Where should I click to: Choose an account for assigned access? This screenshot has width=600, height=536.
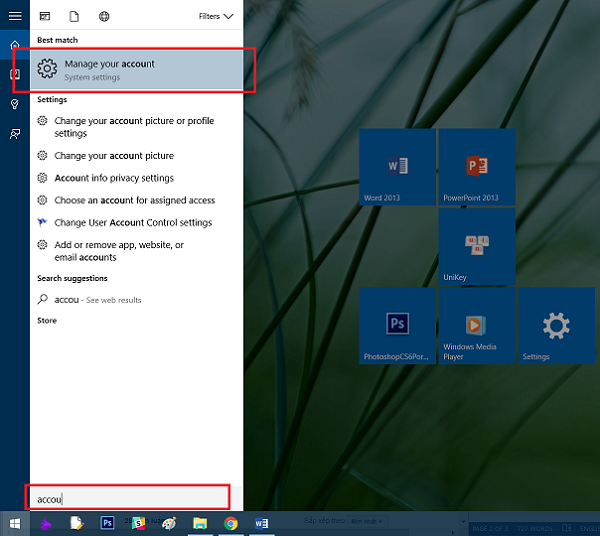tap(134, 200)
